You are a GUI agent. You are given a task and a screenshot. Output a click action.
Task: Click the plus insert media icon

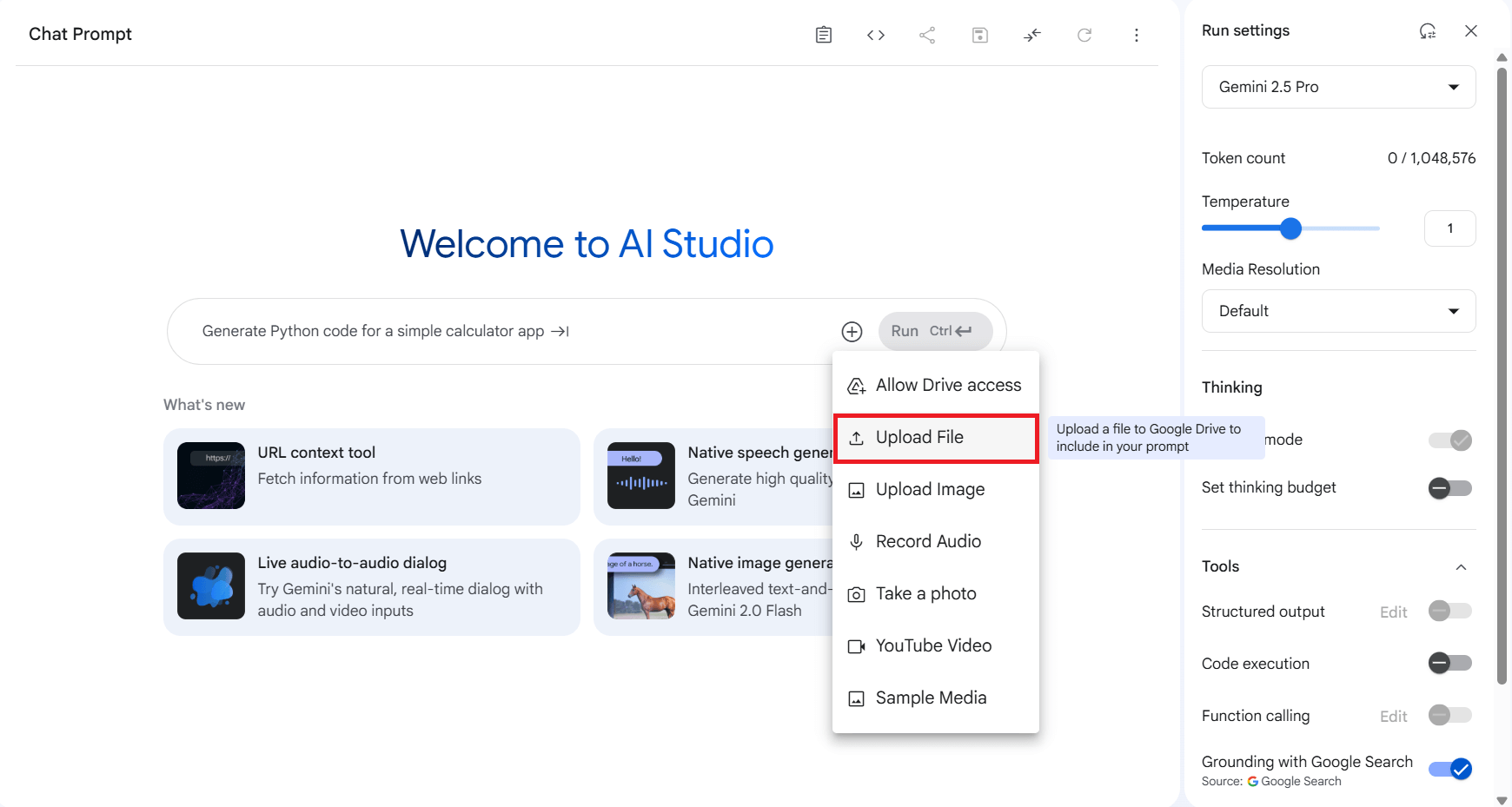pyautogui.click(x=852, y=332)
